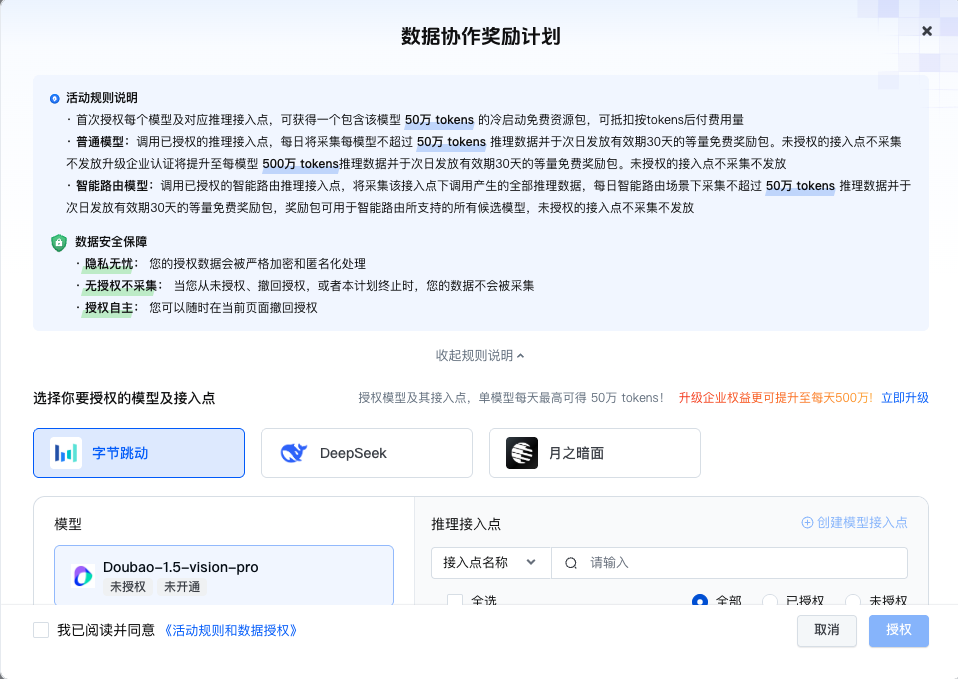
Task: Switch to the 月之暗面 provider tab
Action: coord(594,453)
